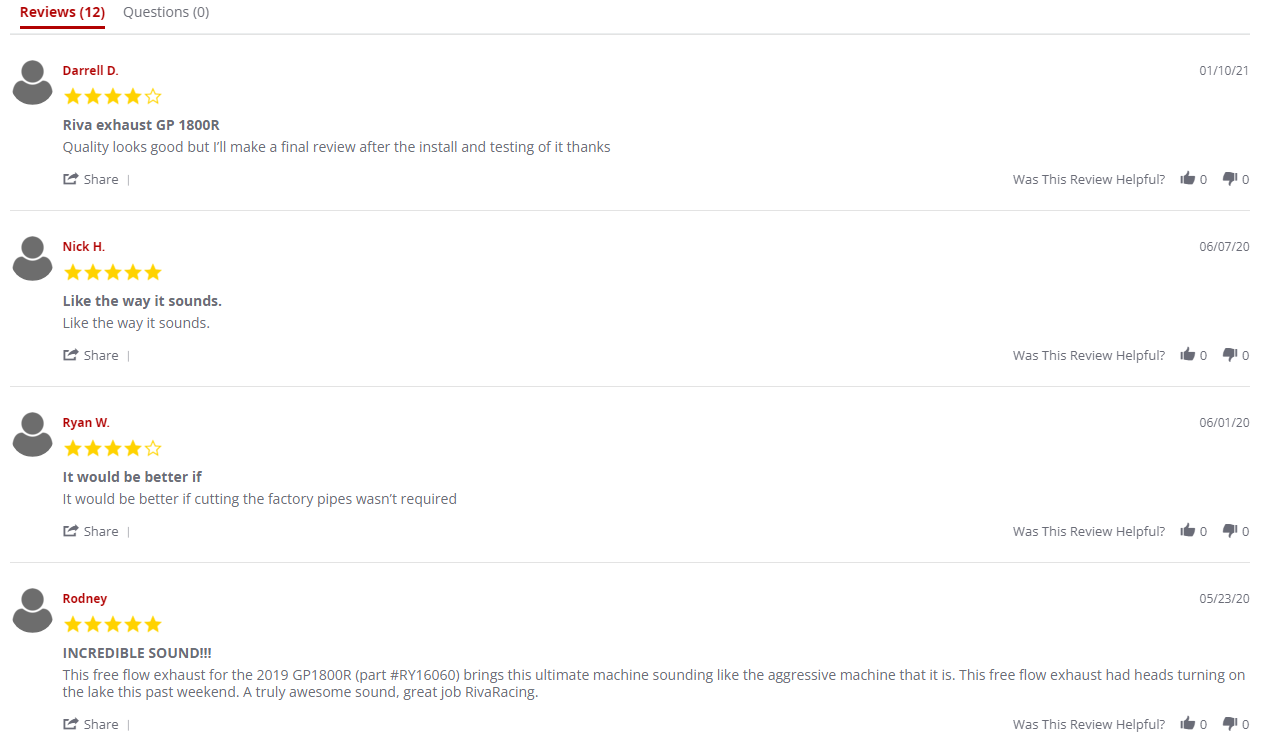1282x749 pixels.
Task: Thumbs down Darrell D.'s review
Action: pyautogui.click(x=1230, y=179)
